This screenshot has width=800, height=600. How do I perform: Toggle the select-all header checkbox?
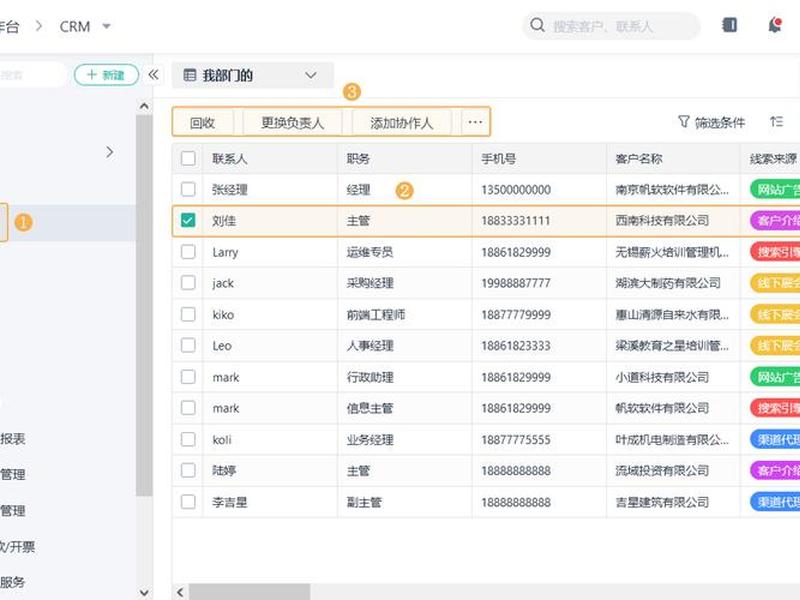point(188,159)
